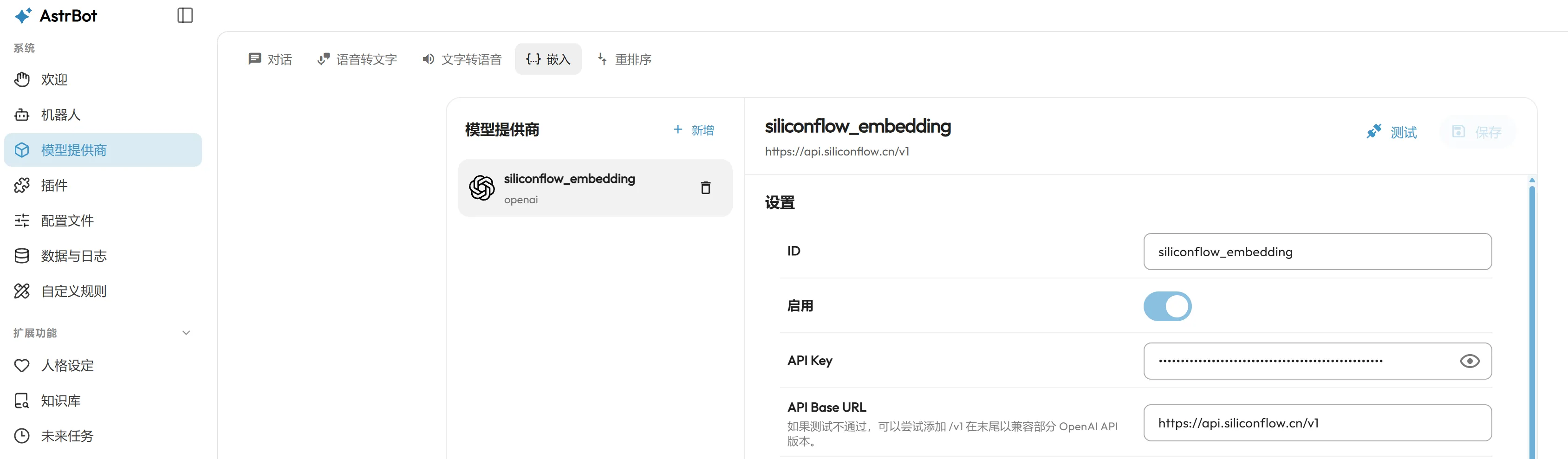Click the settings panel vertical scrollbar
The width and height of the screenshot is (1568, 459).
[1531, 323]
